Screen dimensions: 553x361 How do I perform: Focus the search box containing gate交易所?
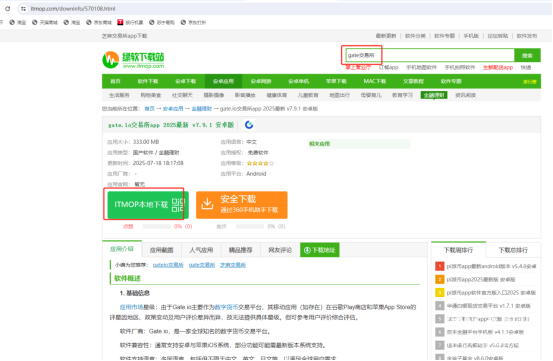(x=429, y=55)
